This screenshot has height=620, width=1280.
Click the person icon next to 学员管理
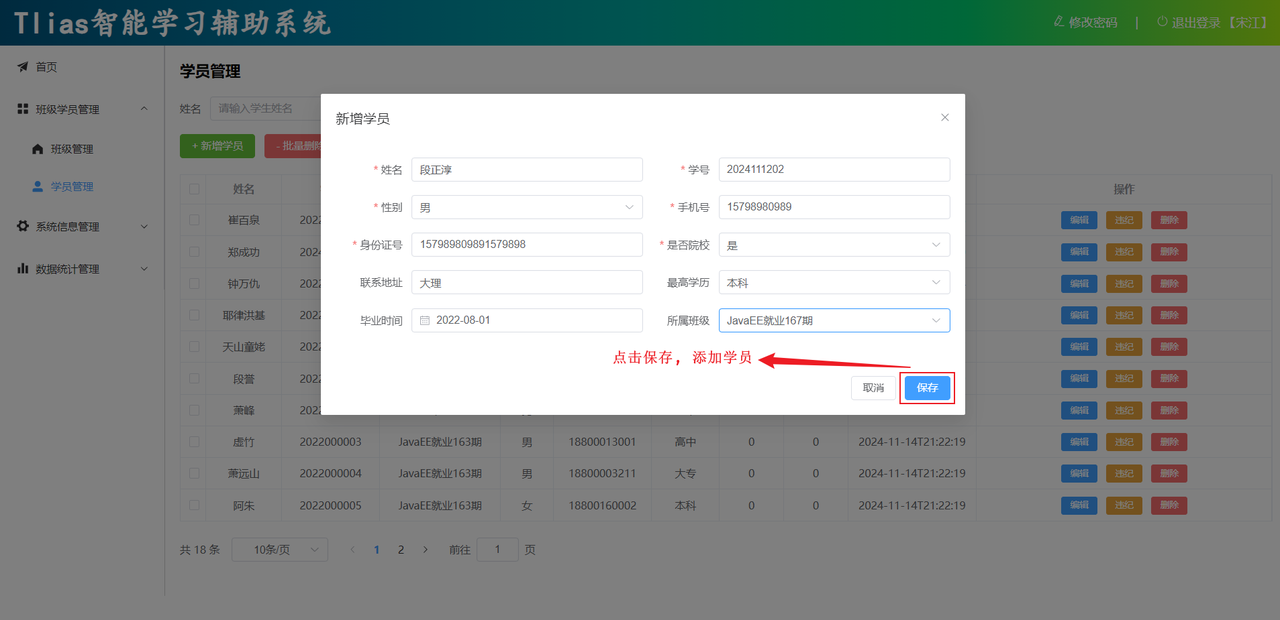(38, 187)
